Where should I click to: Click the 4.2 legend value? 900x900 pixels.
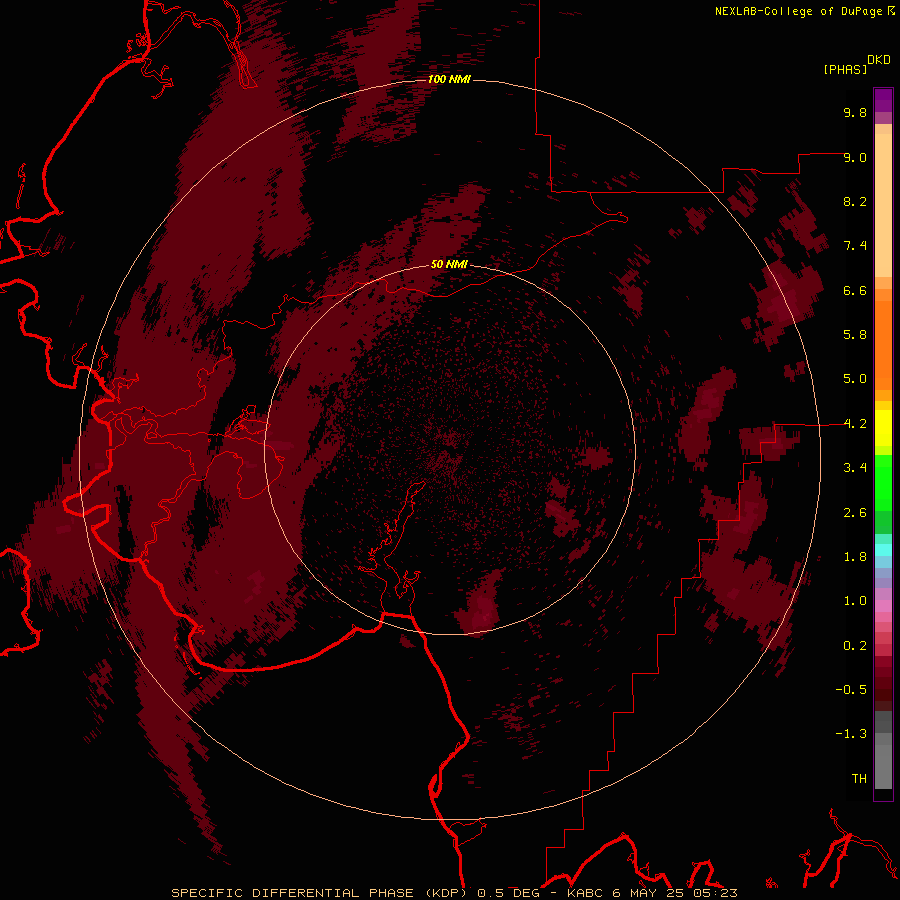(x=855, y=424)
